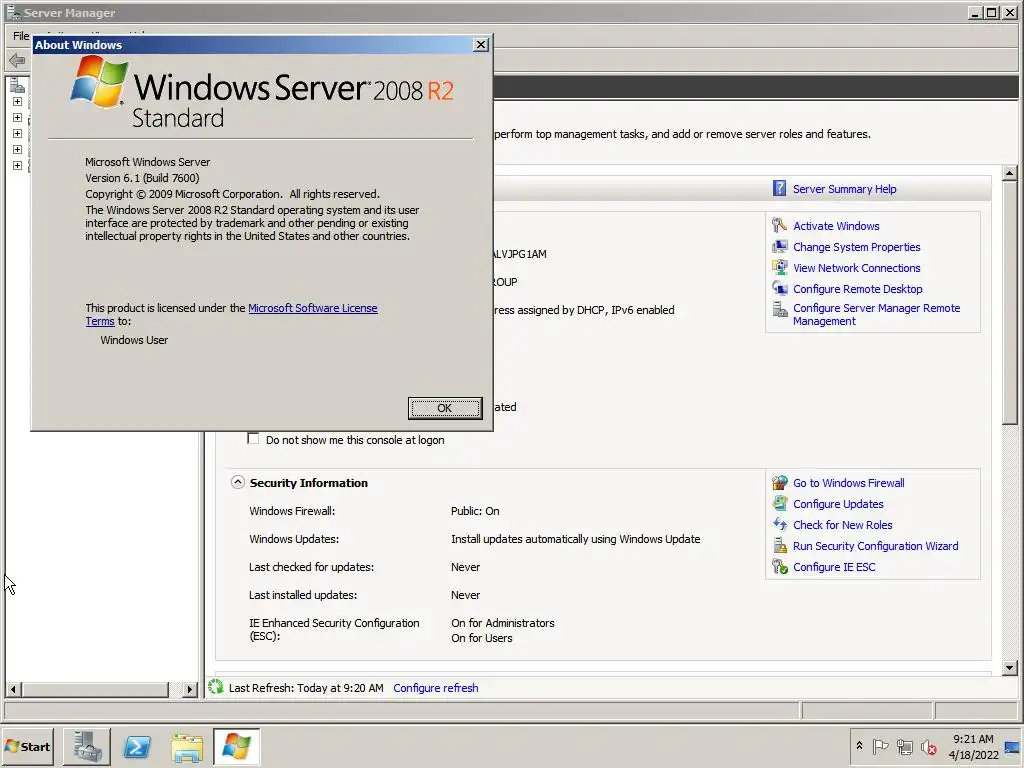Click the 'Public: On' firewall value
Screen dimensions: 1024x768
(x=475, y=511)
